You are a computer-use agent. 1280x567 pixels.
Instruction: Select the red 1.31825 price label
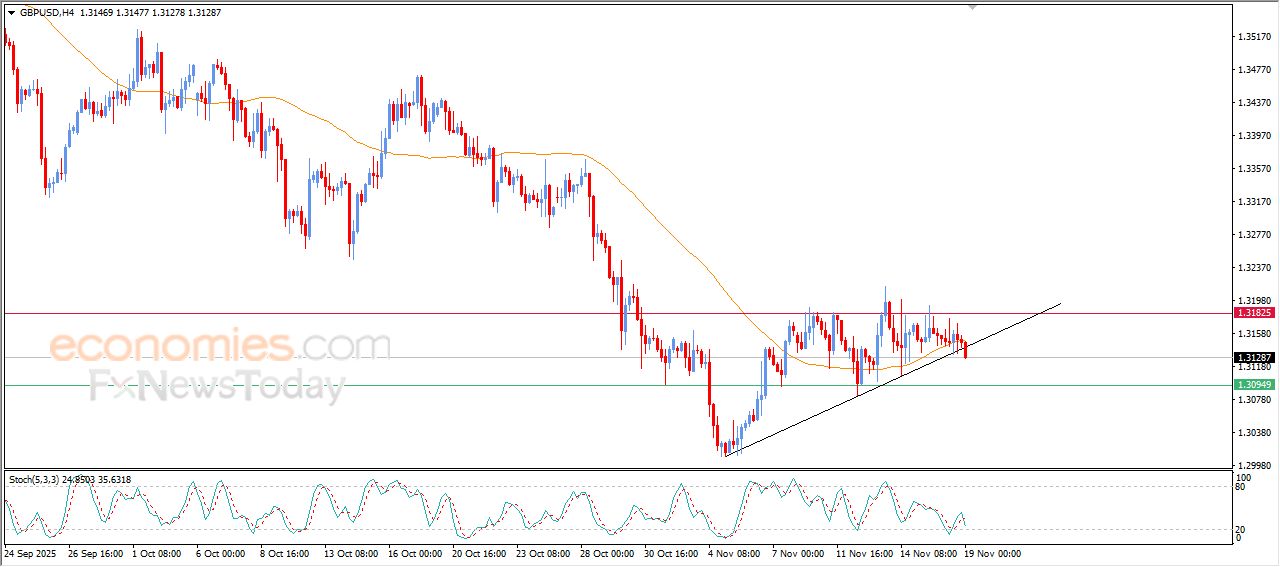tap(1253, 313)
